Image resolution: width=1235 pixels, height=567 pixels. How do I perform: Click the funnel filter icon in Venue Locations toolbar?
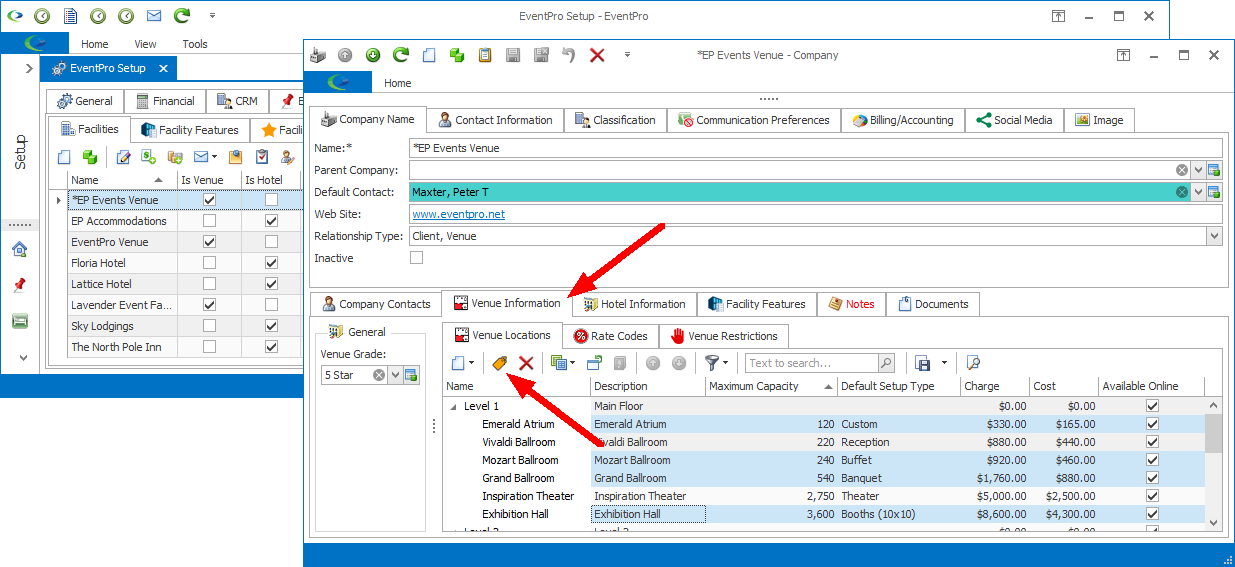(x=711, y=363)
